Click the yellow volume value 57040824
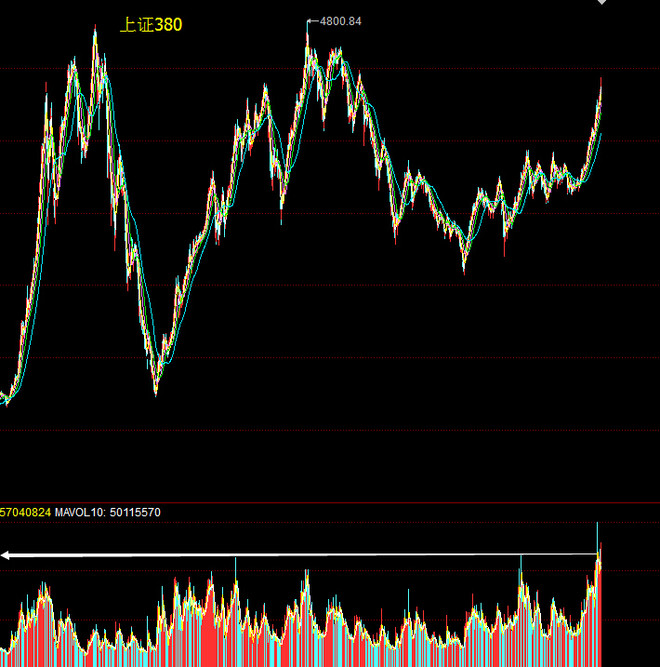 click(x=26, y=512)
